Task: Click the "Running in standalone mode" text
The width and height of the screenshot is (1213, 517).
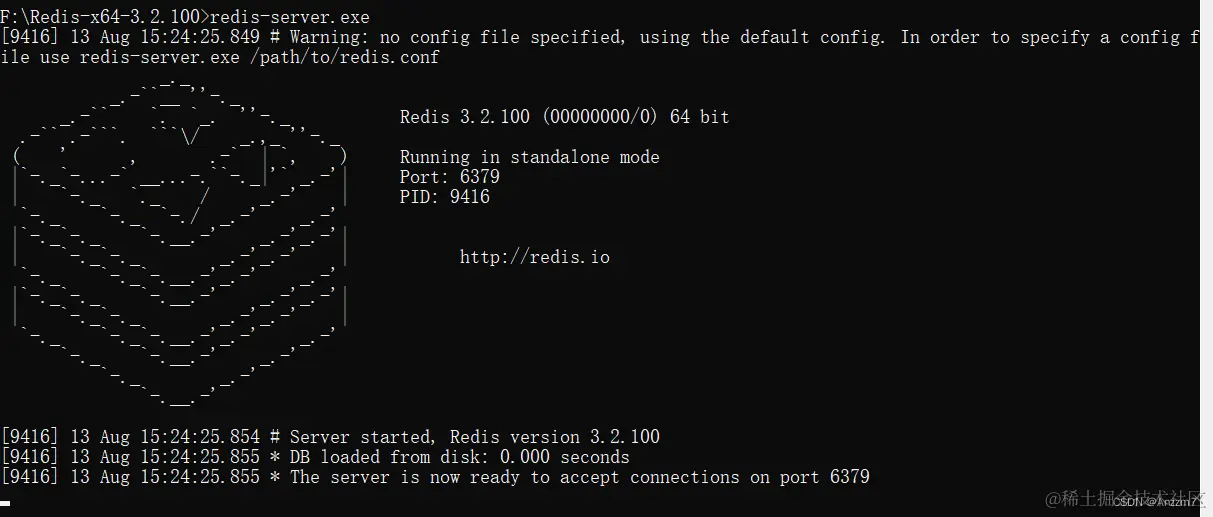Action: (x=529, y=157)
